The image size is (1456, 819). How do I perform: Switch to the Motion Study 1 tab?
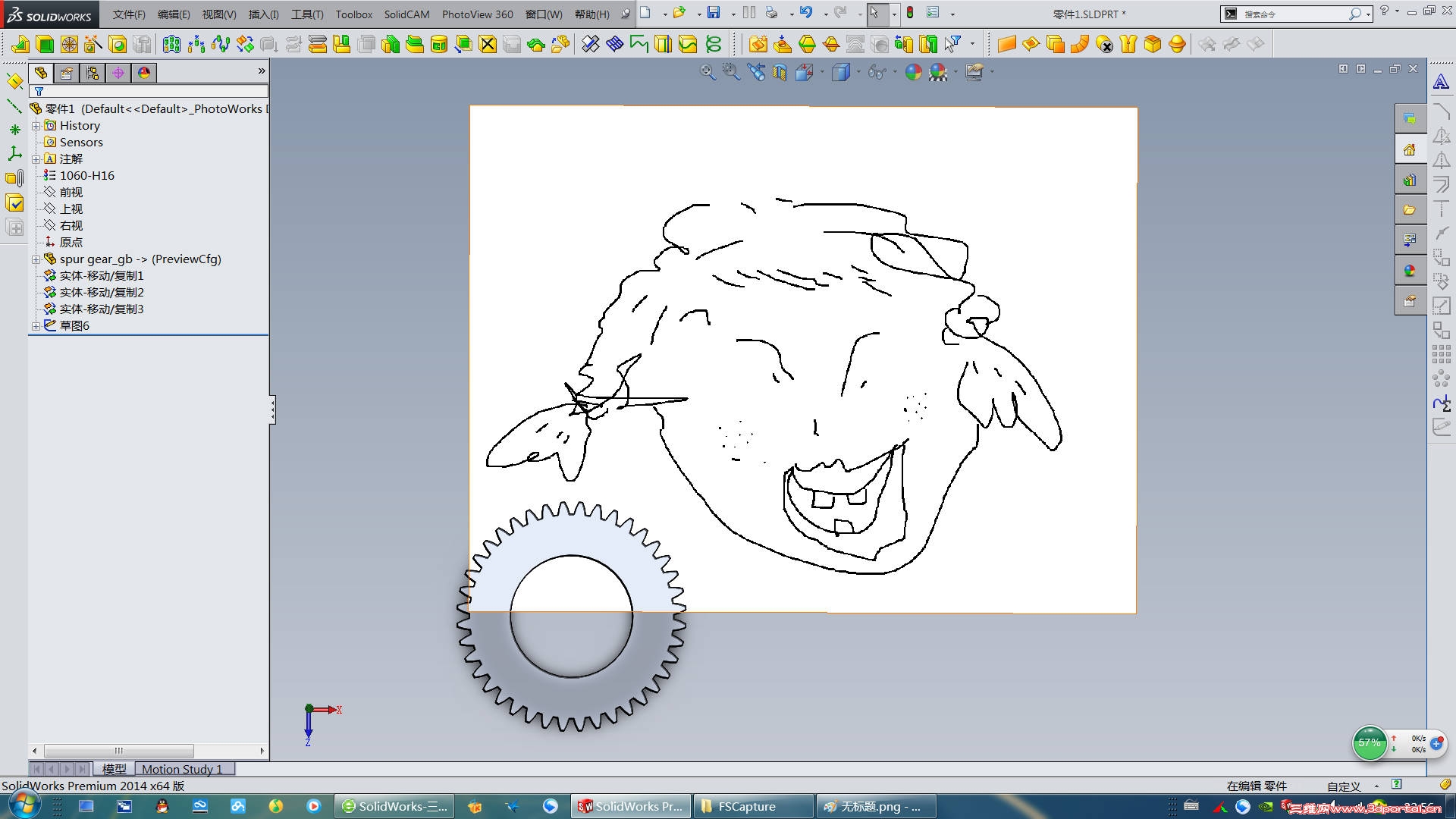pyautogui.click(x=182, y=769)
